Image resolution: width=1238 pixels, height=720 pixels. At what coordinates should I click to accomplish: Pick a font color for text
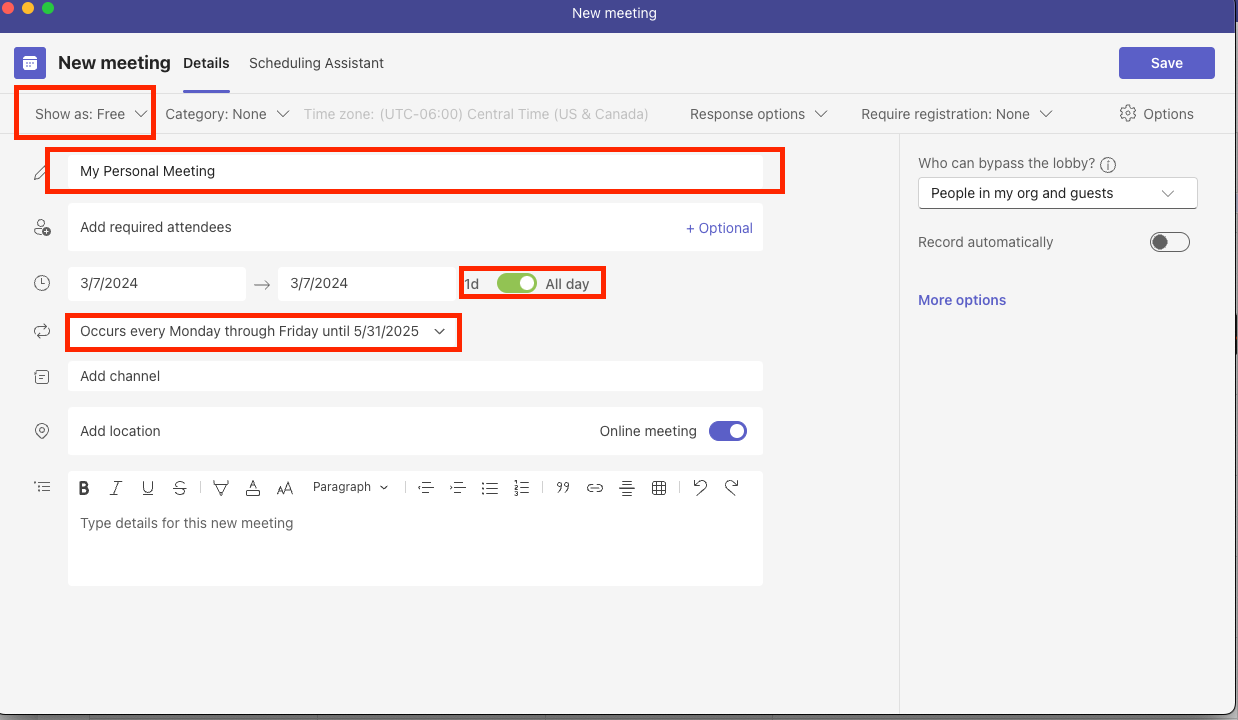coord(253,488)
